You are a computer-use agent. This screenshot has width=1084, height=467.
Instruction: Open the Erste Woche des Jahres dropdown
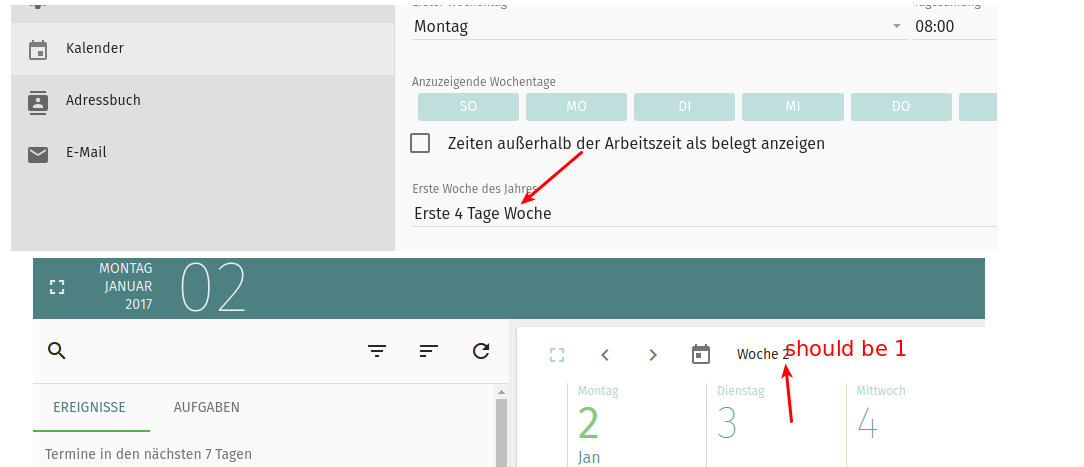point(700,213)
